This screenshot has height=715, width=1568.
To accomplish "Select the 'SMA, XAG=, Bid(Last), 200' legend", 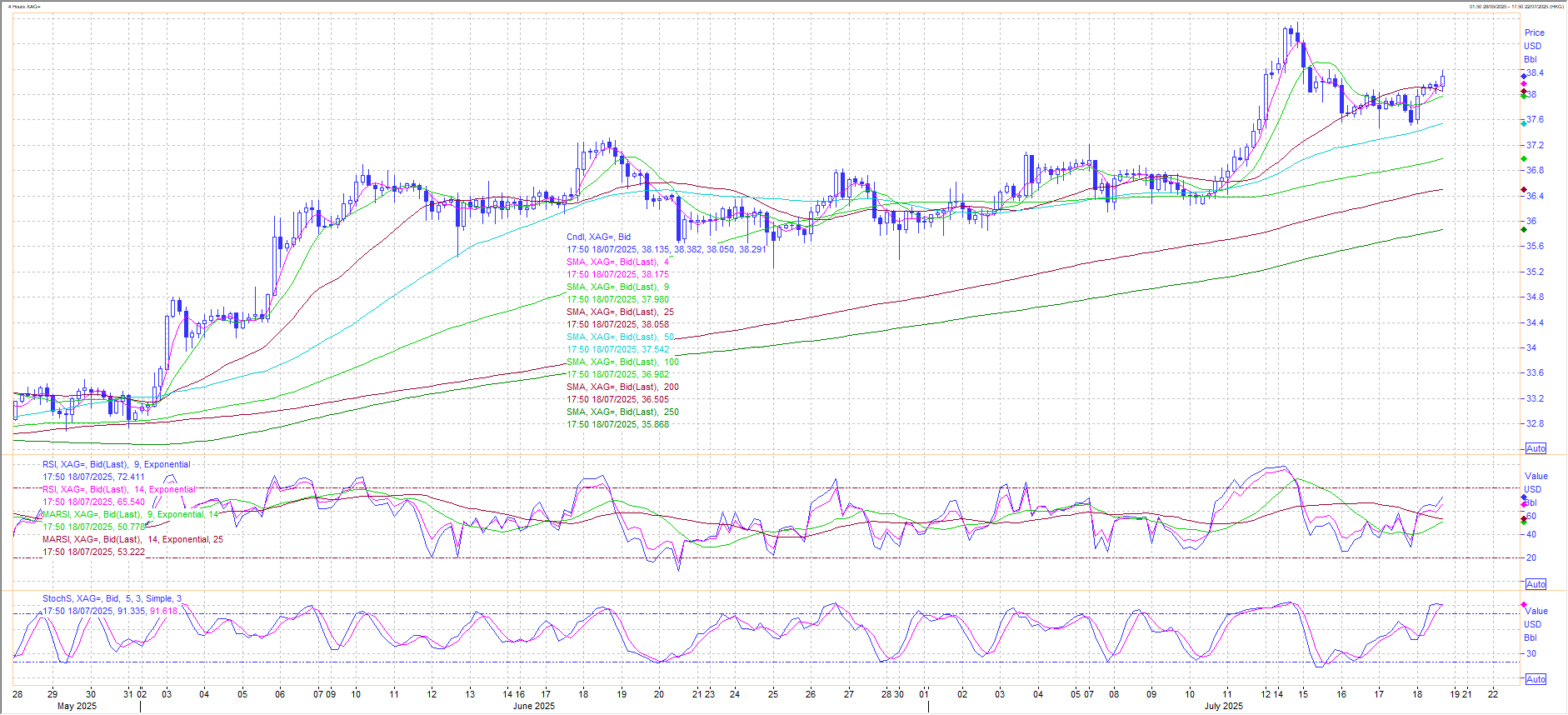I will (x=622, y=387).
